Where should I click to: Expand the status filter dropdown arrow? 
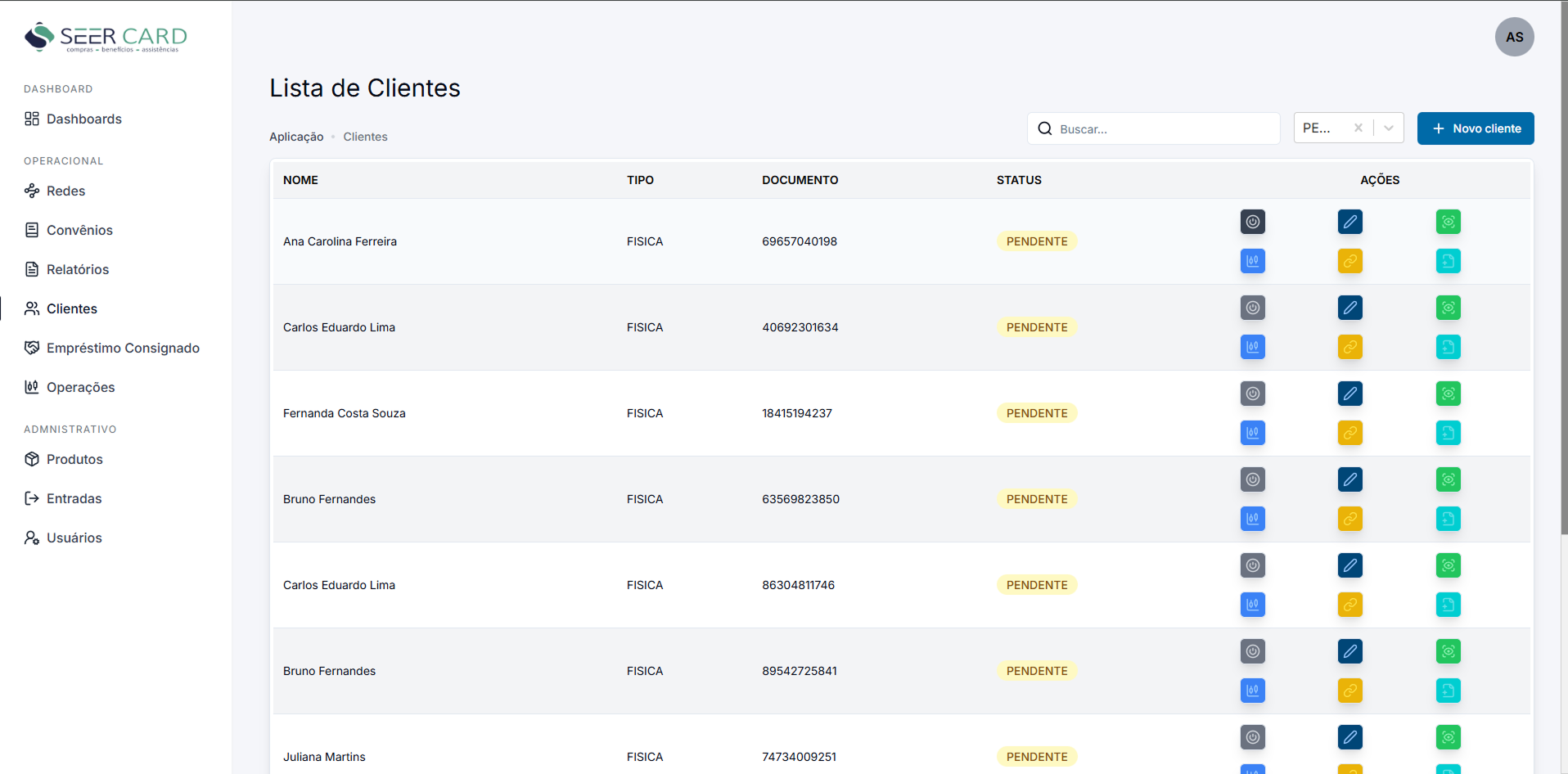click(1389, 128)
